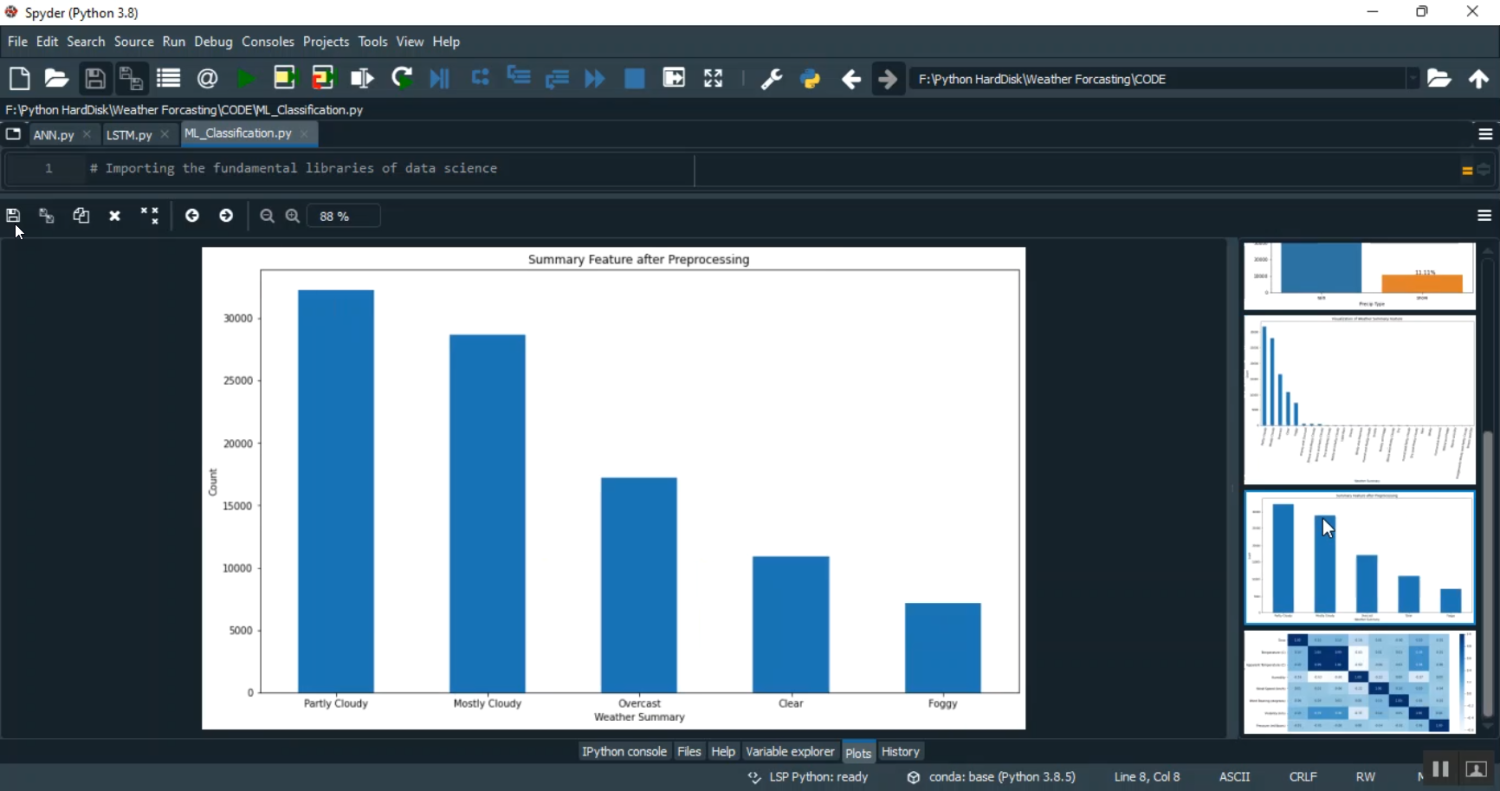1500x791 pixels.
Task: Open the Debug menu
Action: [213, 42]
